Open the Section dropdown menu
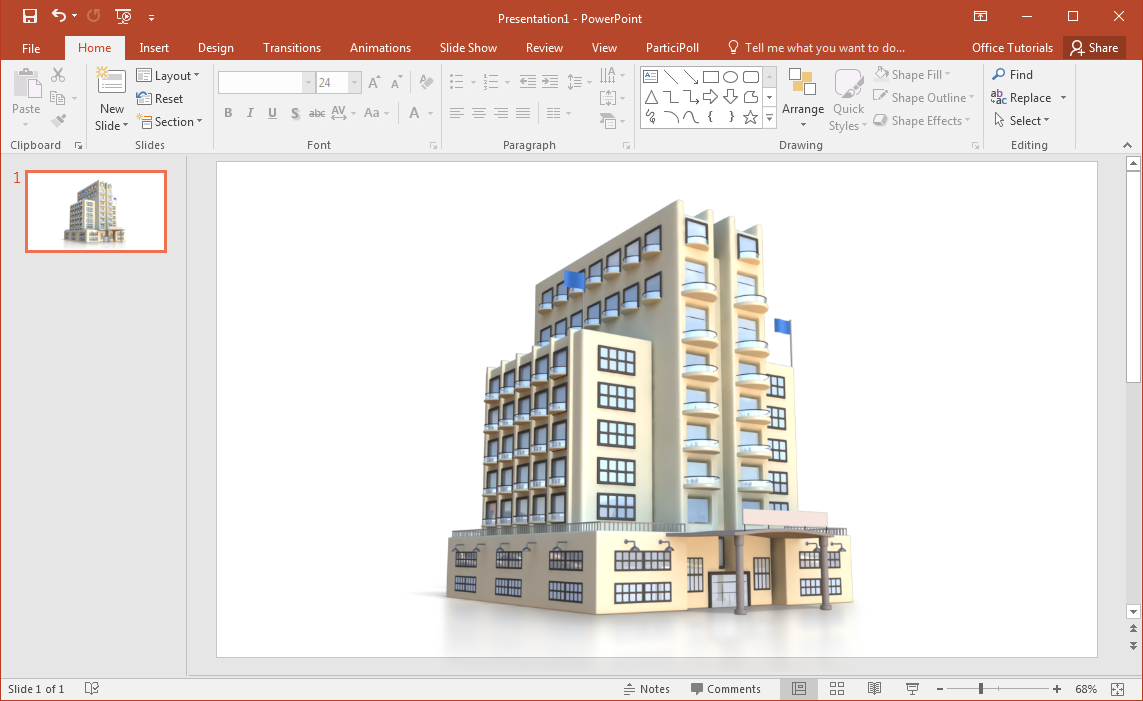Viewport: 1143px width, 701px height. 169,122
